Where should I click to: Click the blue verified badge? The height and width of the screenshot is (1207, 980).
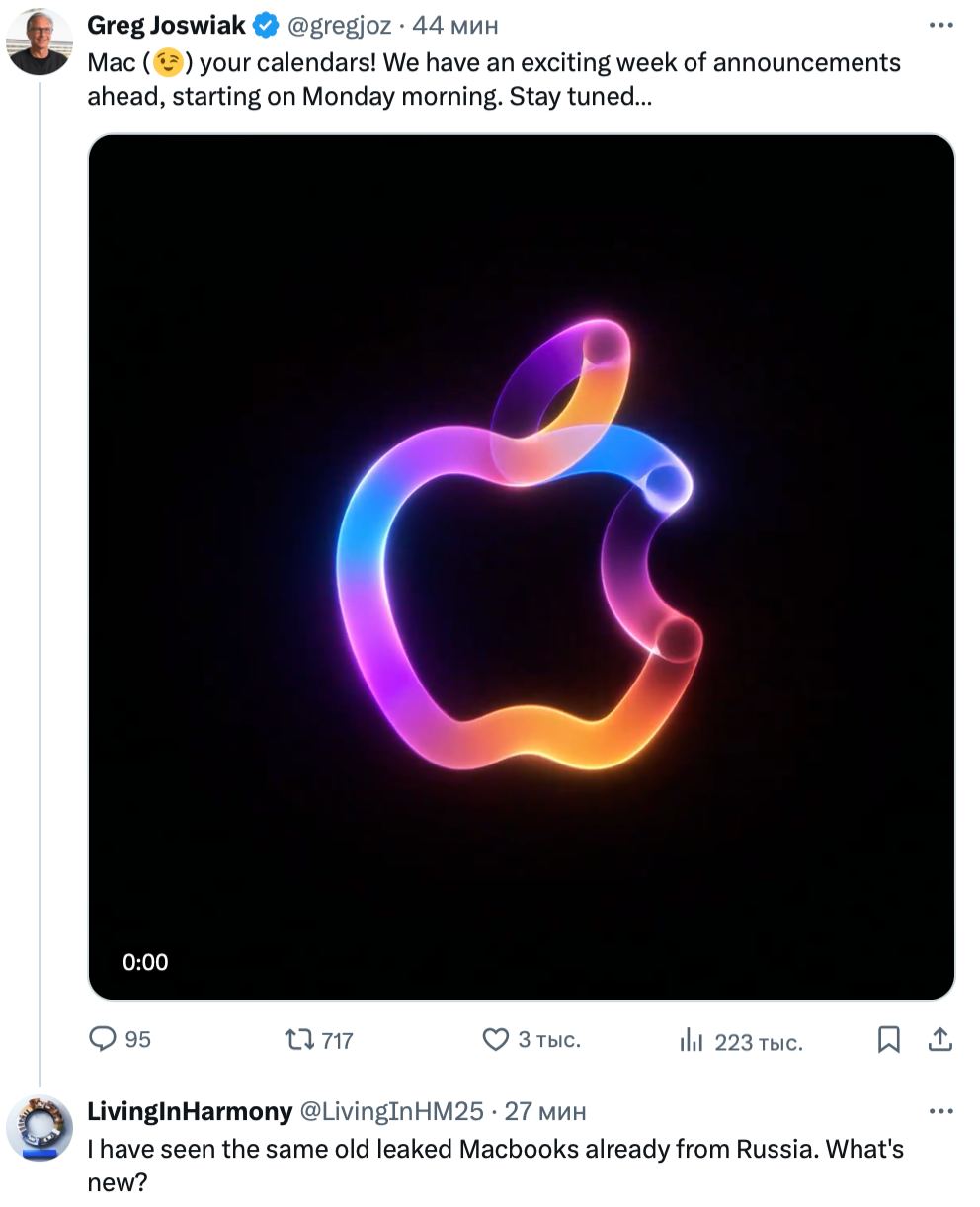pyautogui.click(x=267, y=26)
